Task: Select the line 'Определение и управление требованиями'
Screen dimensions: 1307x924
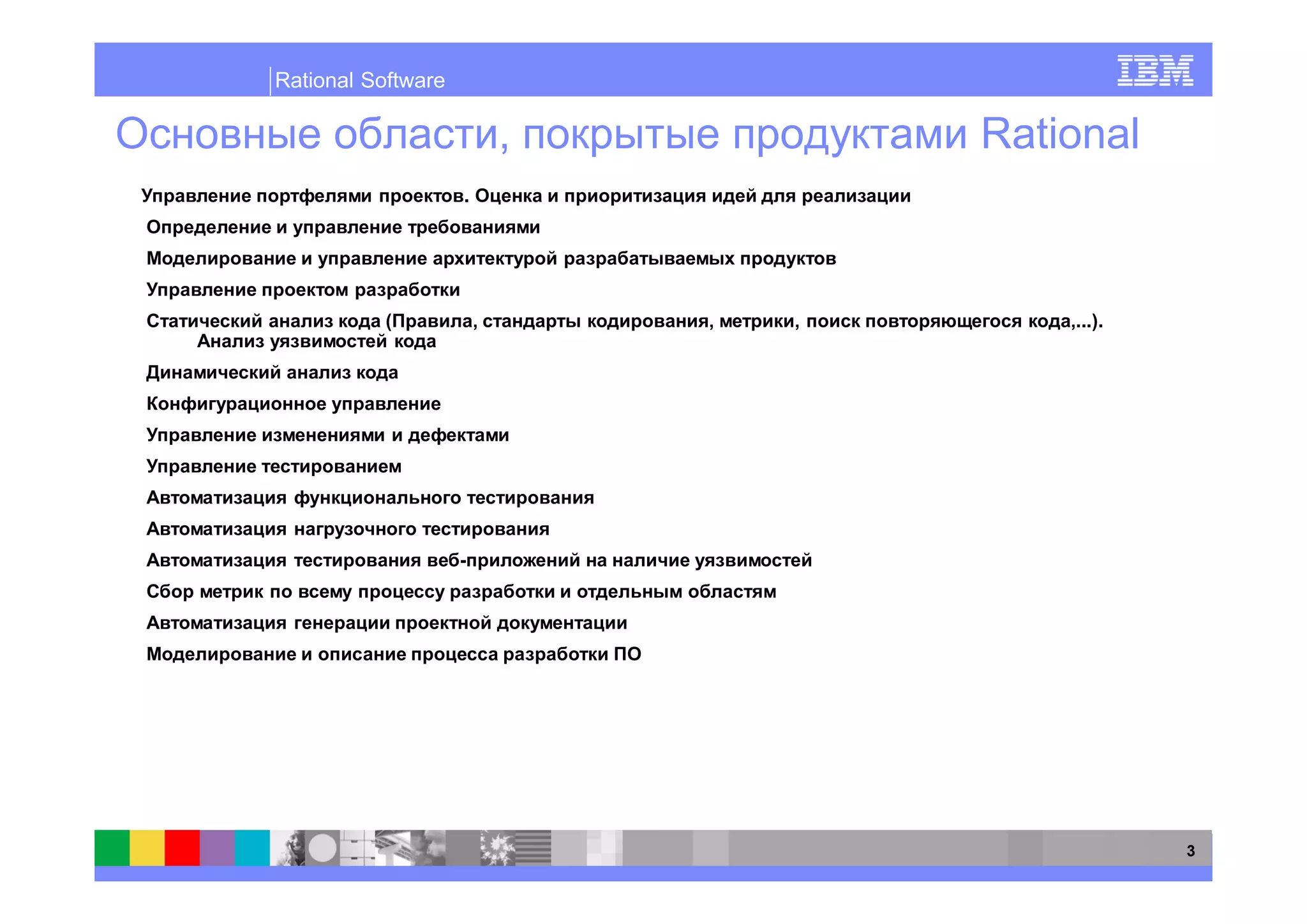Action: point(343,227)
